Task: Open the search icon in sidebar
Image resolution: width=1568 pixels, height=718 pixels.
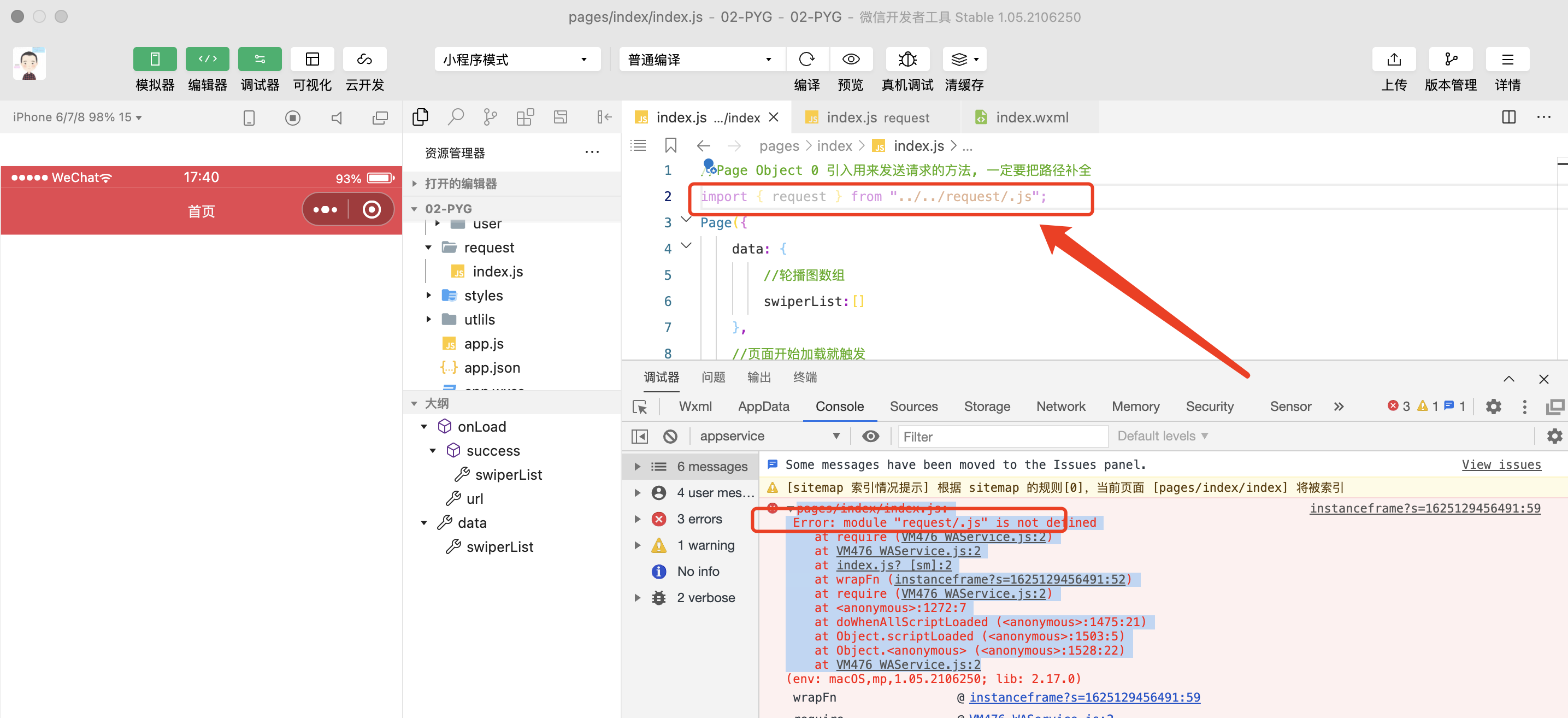Action: tap(455, 117)
